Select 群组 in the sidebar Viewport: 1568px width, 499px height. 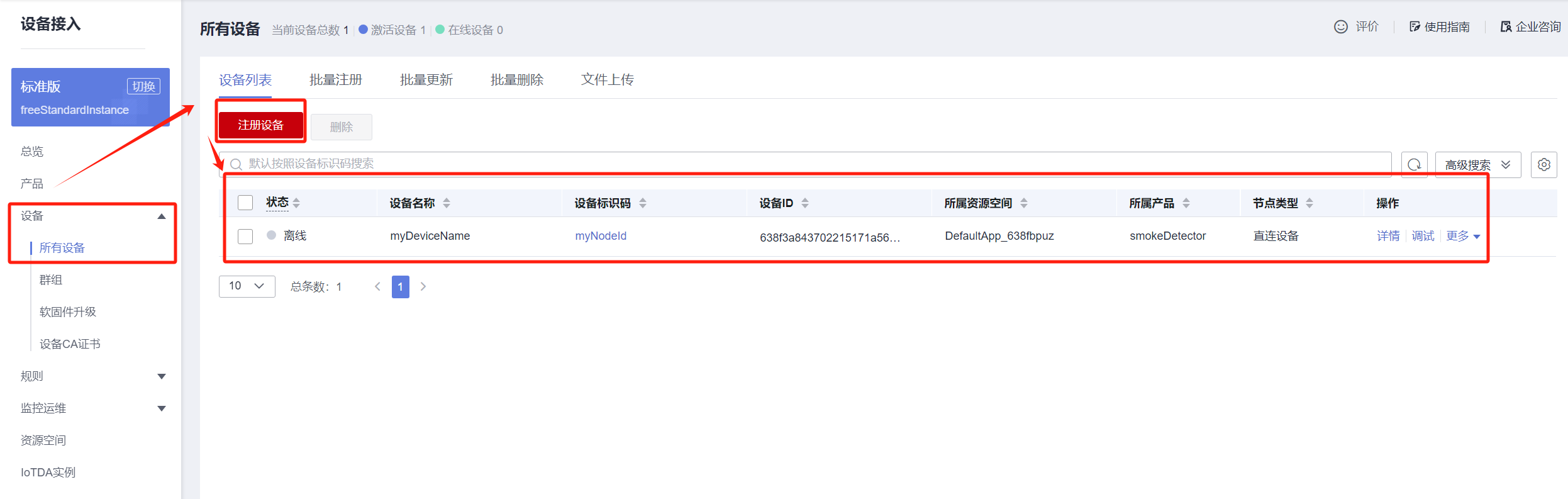point(51,280)
